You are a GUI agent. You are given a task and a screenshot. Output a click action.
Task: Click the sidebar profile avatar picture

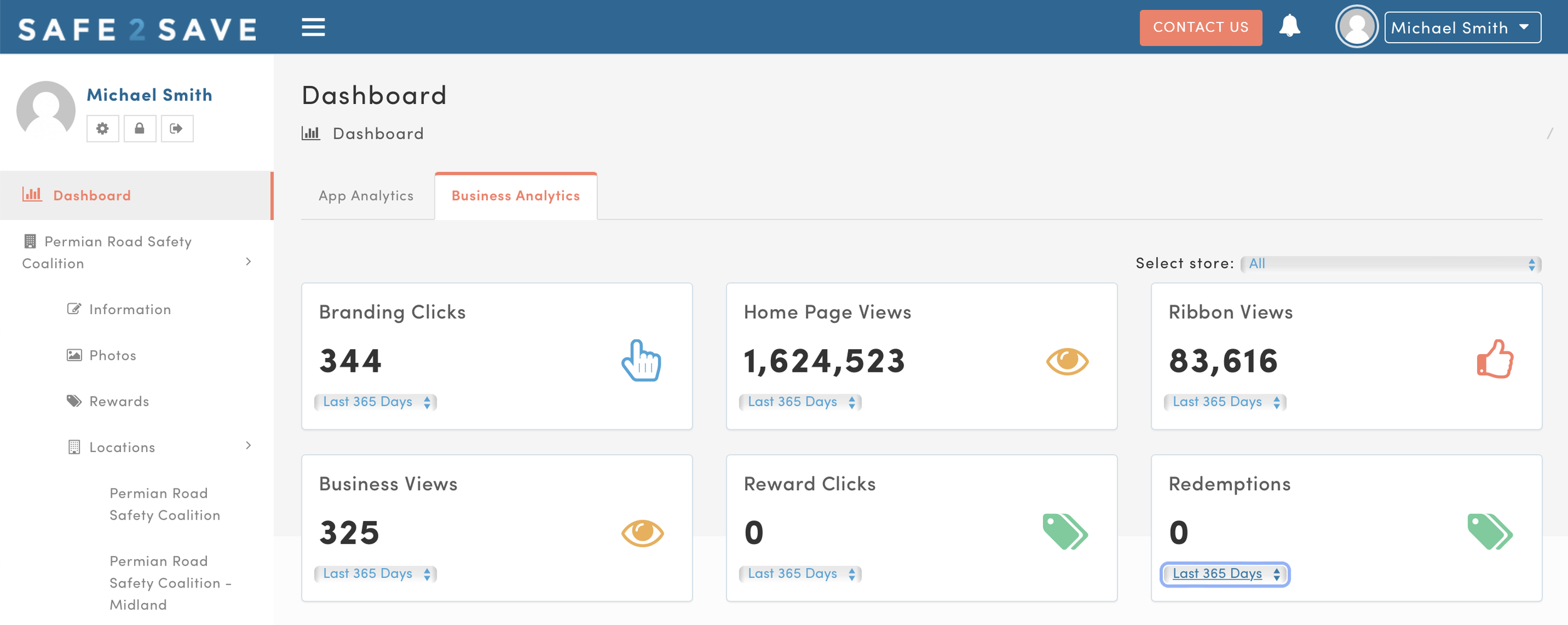coord(46,110)
